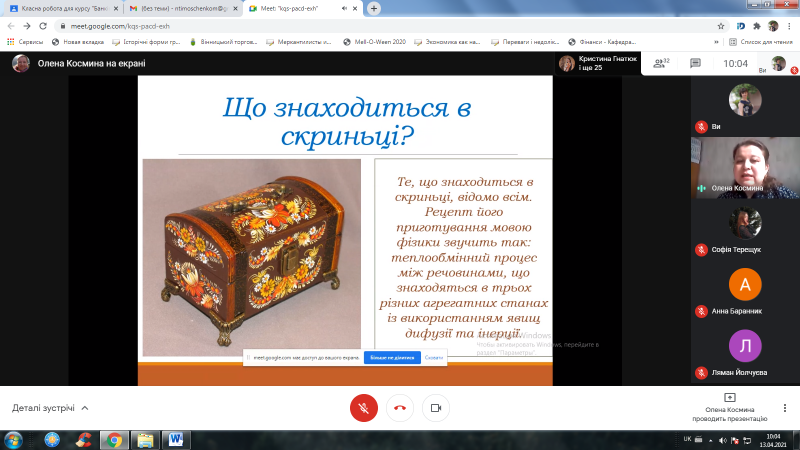Leave the call with the hang-up button
800x450 pixels.
[x=400, y=408]
